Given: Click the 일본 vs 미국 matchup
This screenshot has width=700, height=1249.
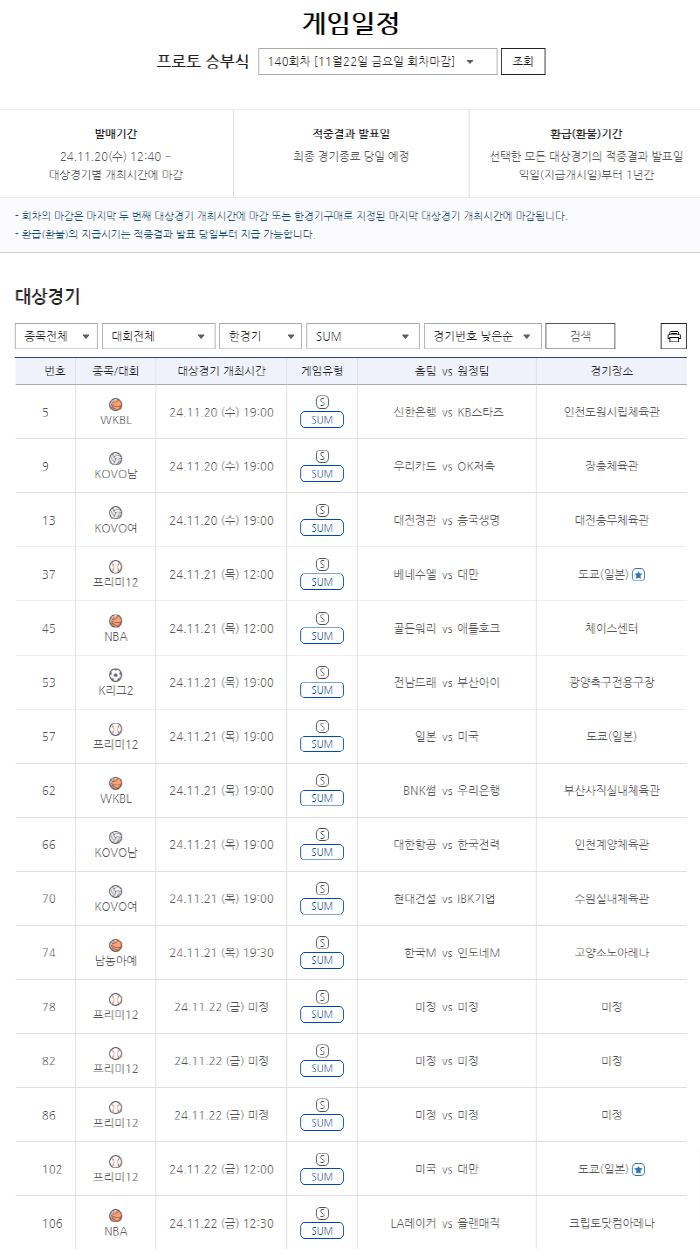Looking at the screenshot, I should coord(447,736).
